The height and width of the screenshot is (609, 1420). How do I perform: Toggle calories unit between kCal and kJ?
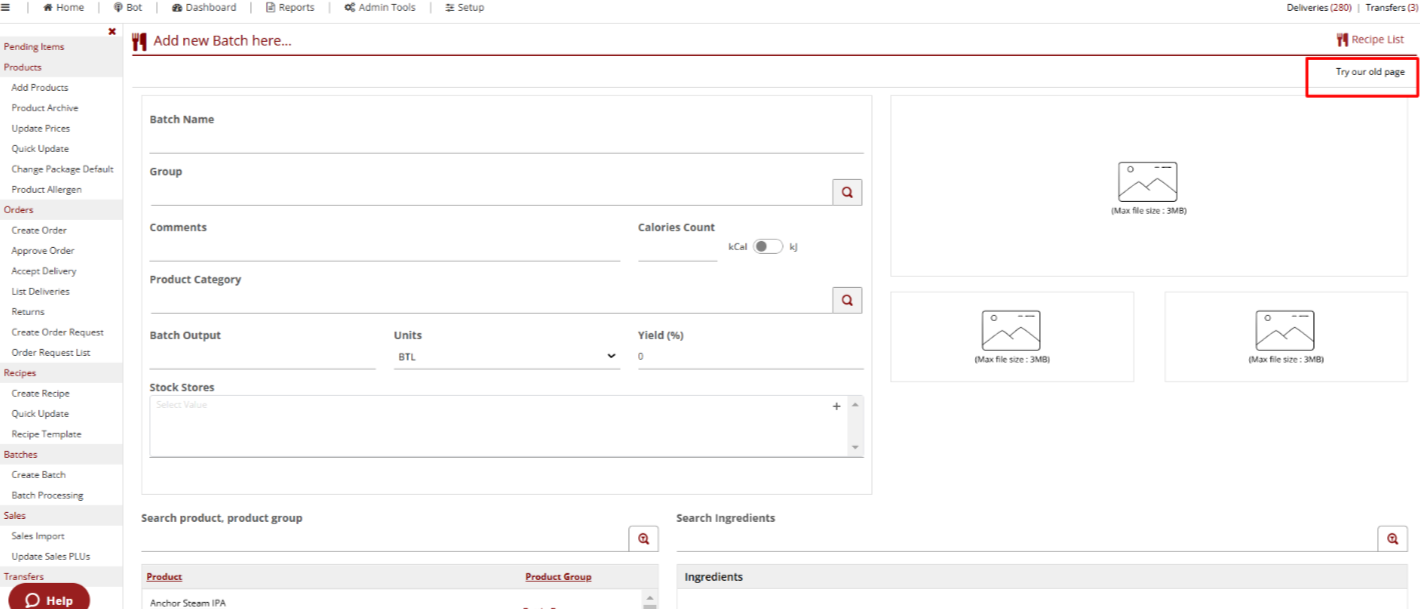coord(767,247)
